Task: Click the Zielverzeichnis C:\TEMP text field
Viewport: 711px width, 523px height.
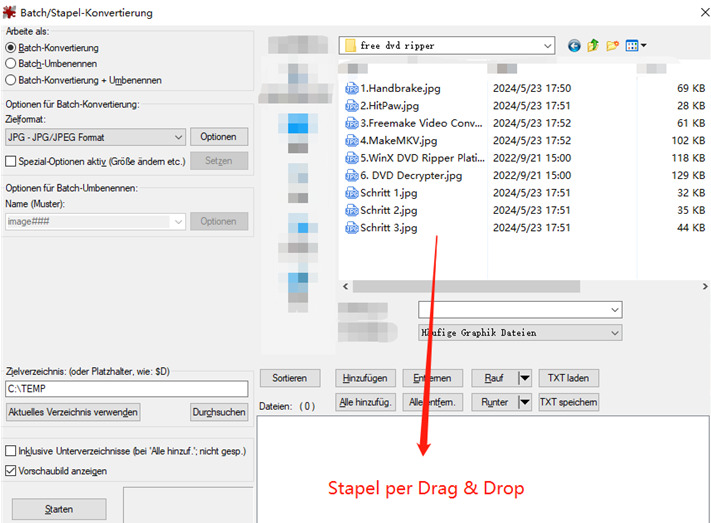Action: pos(126,389)
